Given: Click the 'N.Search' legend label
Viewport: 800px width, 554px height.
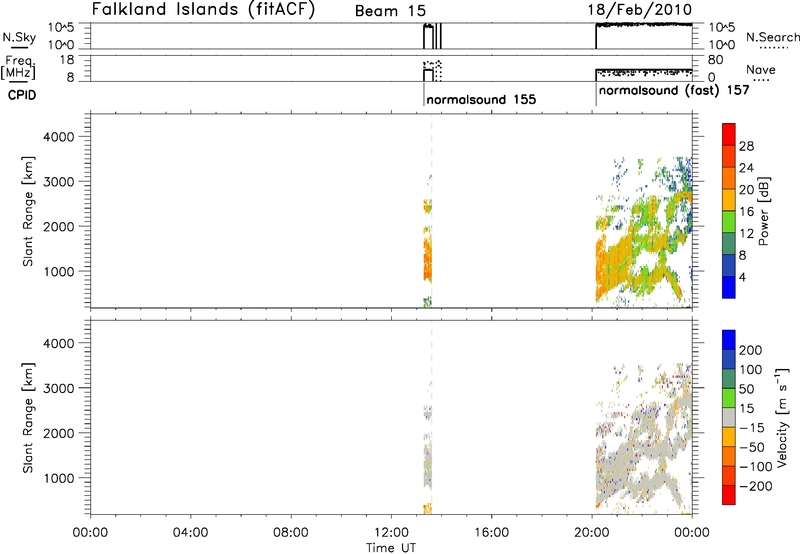Looking at the screenshot, I should pyautogui.click(x=772, y=37).
